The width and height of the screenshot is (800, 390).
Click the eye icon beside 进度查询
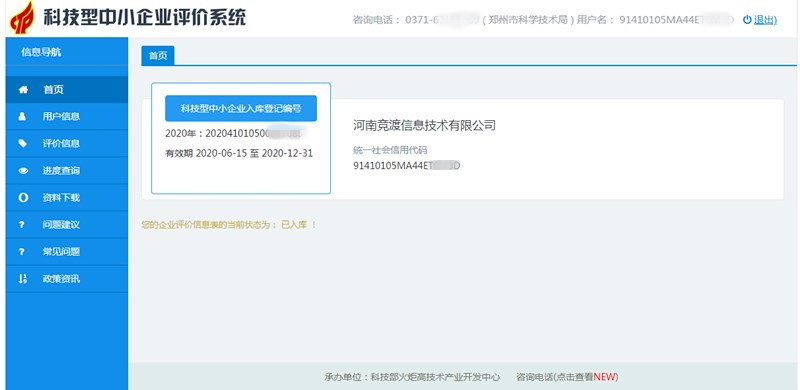[x=23, y=170]
